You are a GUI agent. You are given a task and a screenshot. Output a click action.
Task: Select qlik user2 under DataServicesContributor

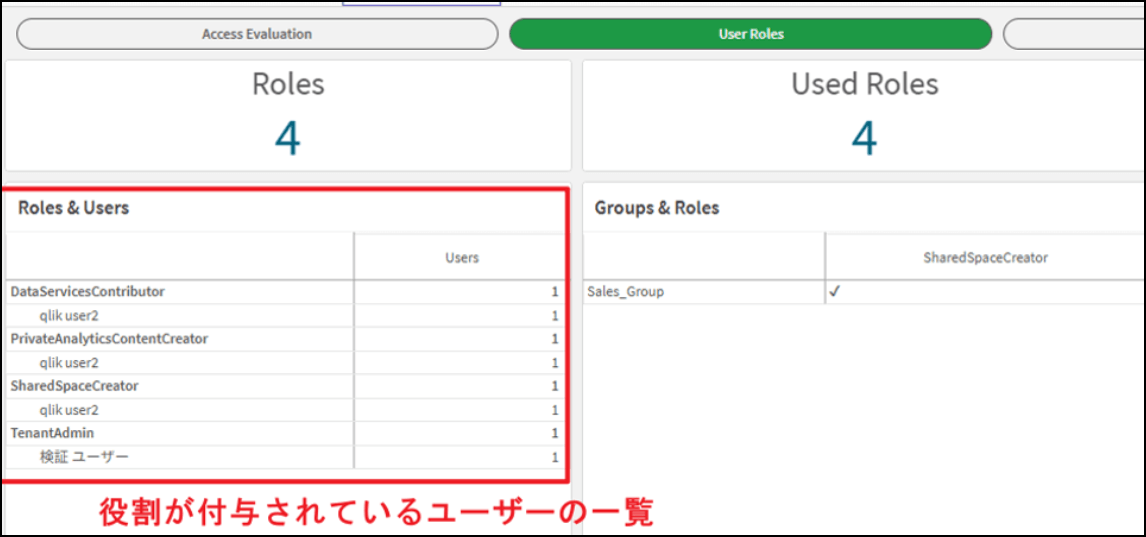(x=69, y=316)
